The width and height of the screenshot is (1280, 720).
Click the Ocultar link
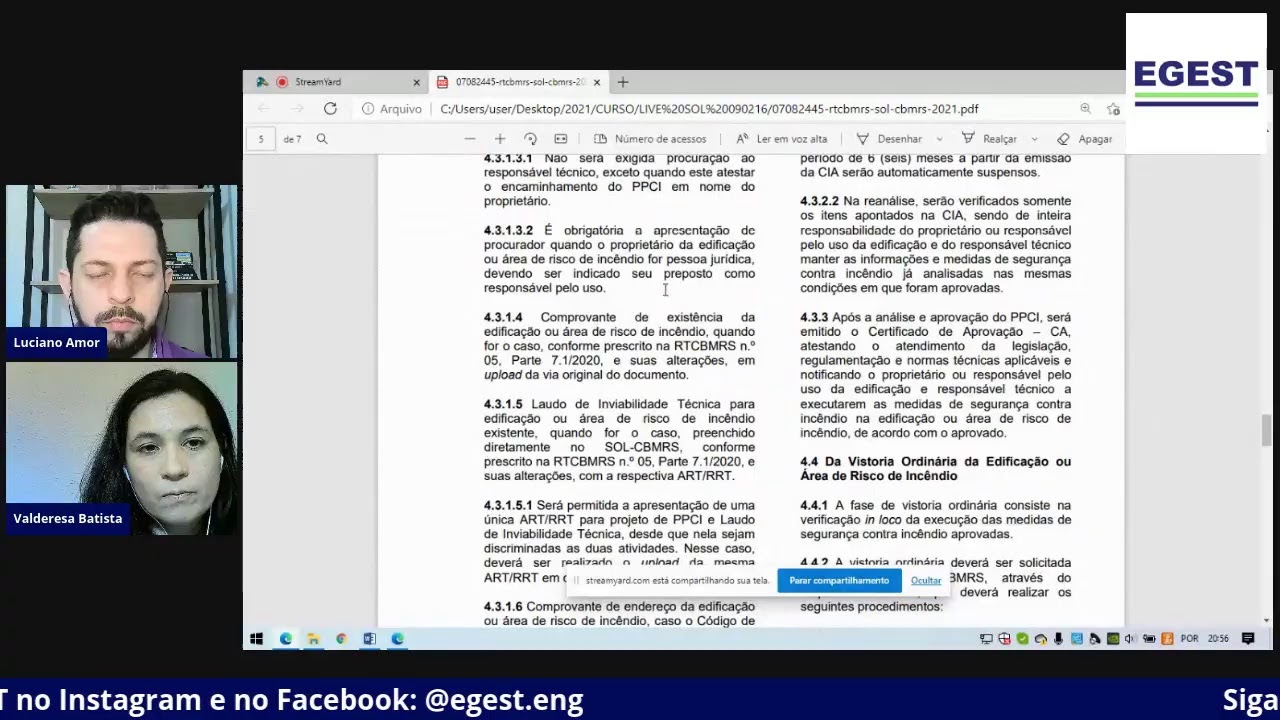926,581
